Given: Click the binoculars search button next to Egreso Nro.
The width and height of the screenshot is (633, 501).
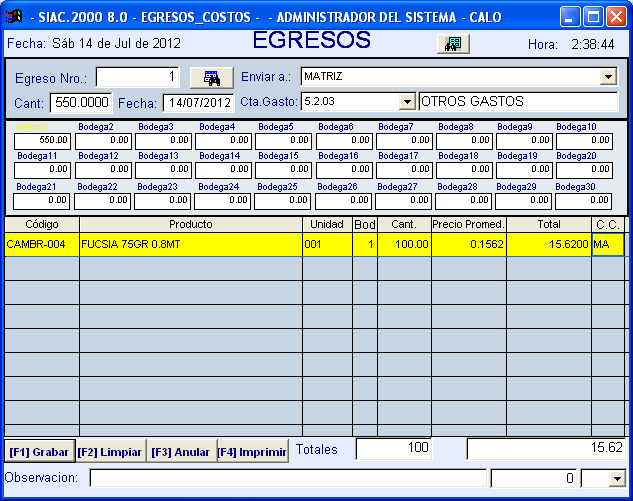Looking at the screenshot, I should tap(211, 78).
